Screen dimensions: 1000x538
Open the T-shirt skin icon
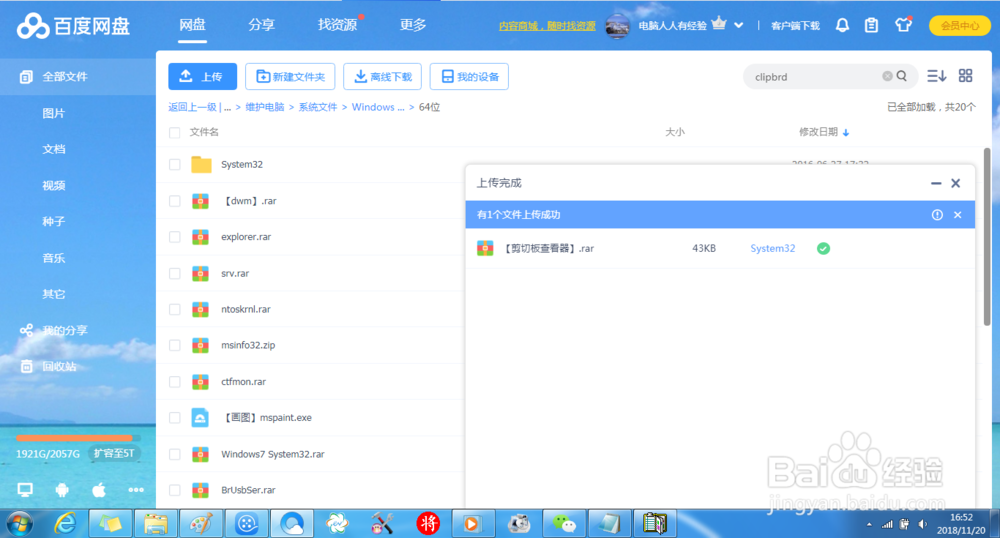point(903,25)
